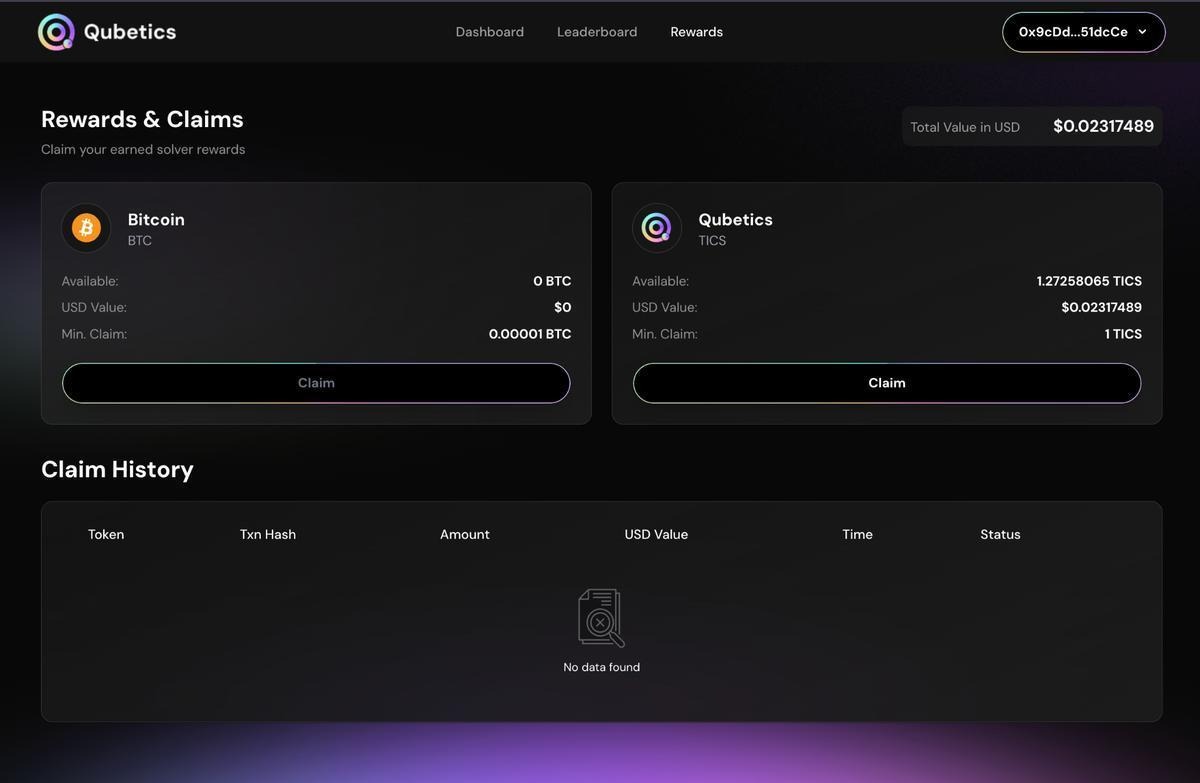Click the orange Bitcoin coin icon
This screenshot has width=1200, height=783.
point(86,228)
